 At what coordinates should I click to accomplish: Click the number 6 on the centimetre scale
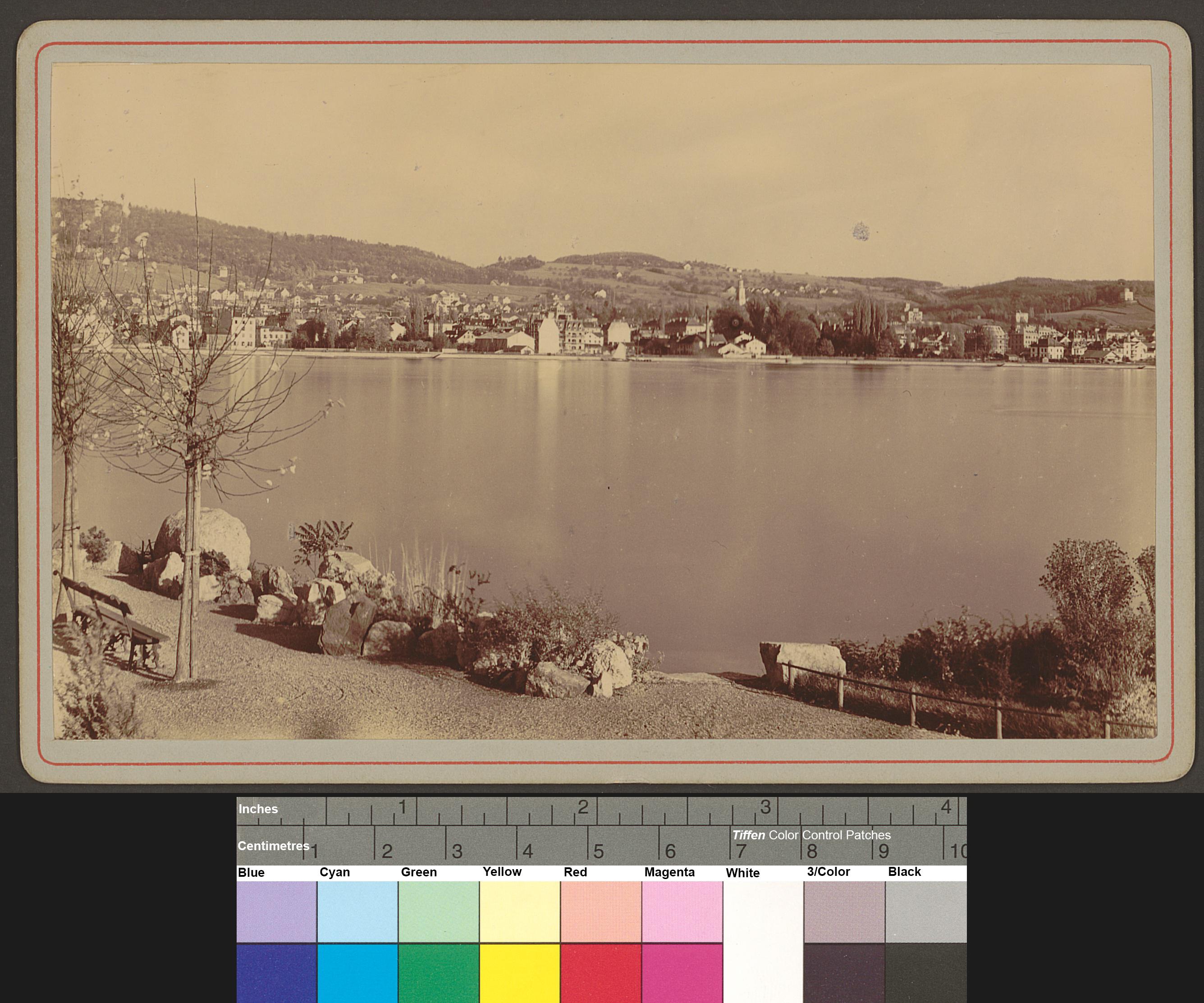click(670, 851)
